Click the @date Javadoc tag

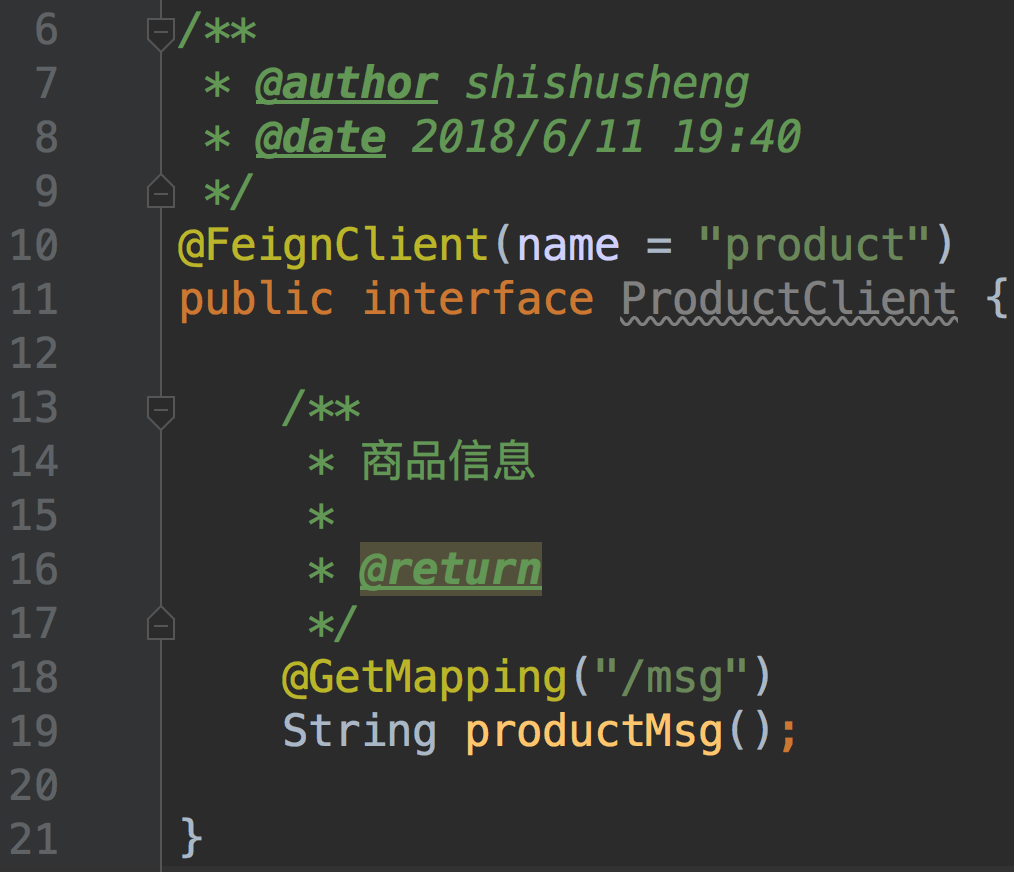pos(320,138)
